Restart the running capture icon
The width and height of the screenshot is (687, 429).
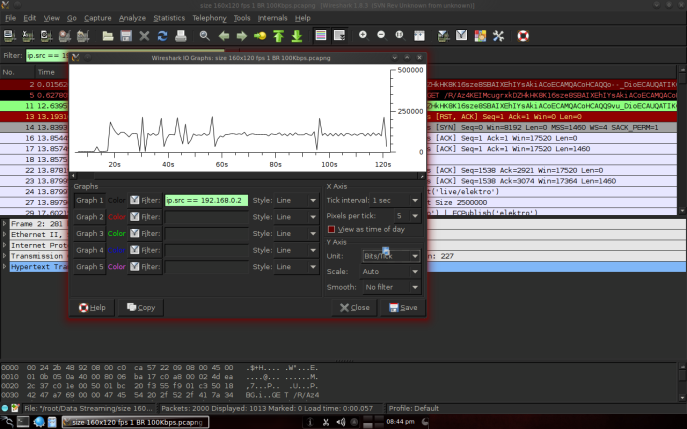[x=83, y=35]
